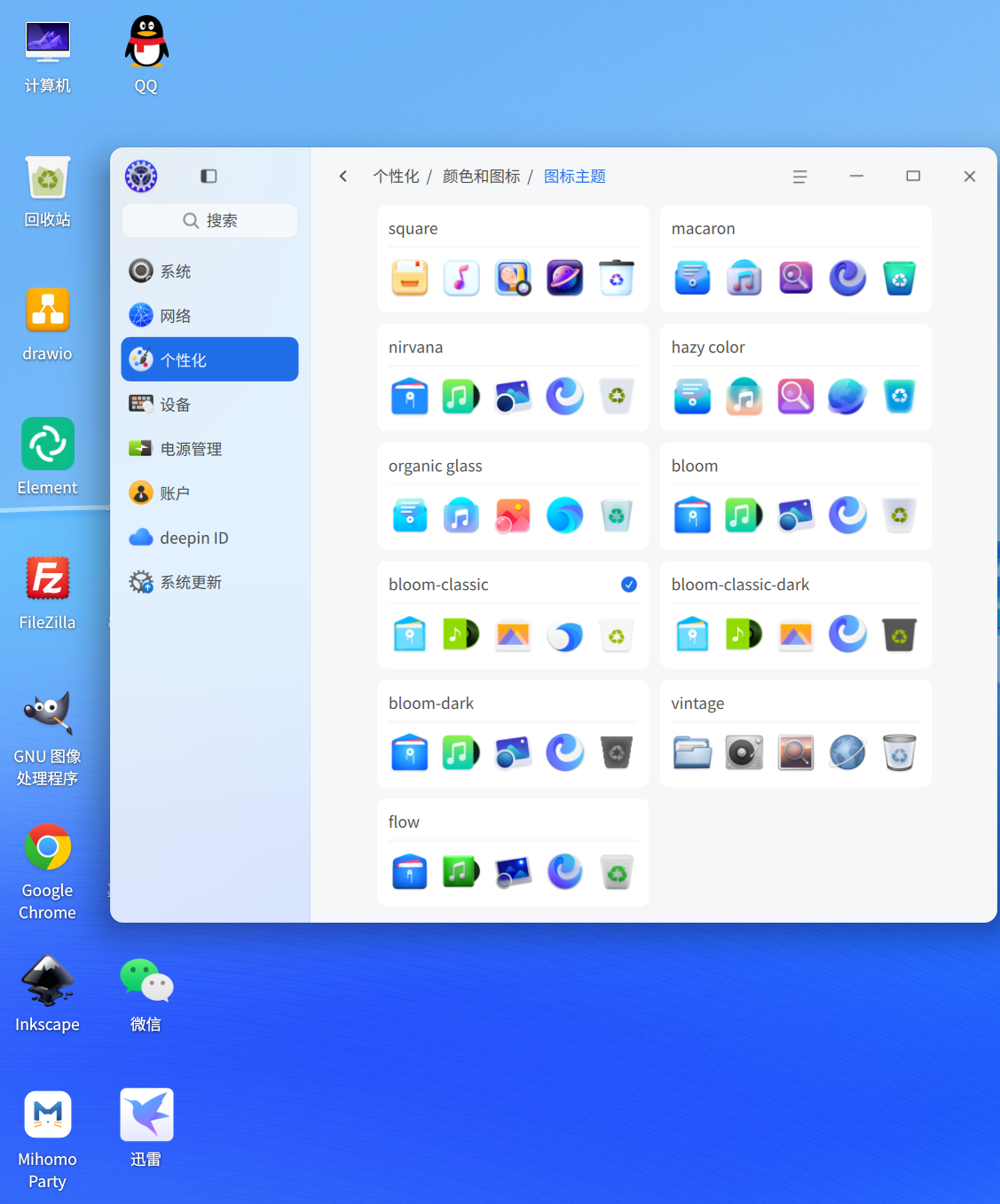Screen dimensions: 1000x1204
Task: Open the 网络 settings category
Action: [209, 315]
